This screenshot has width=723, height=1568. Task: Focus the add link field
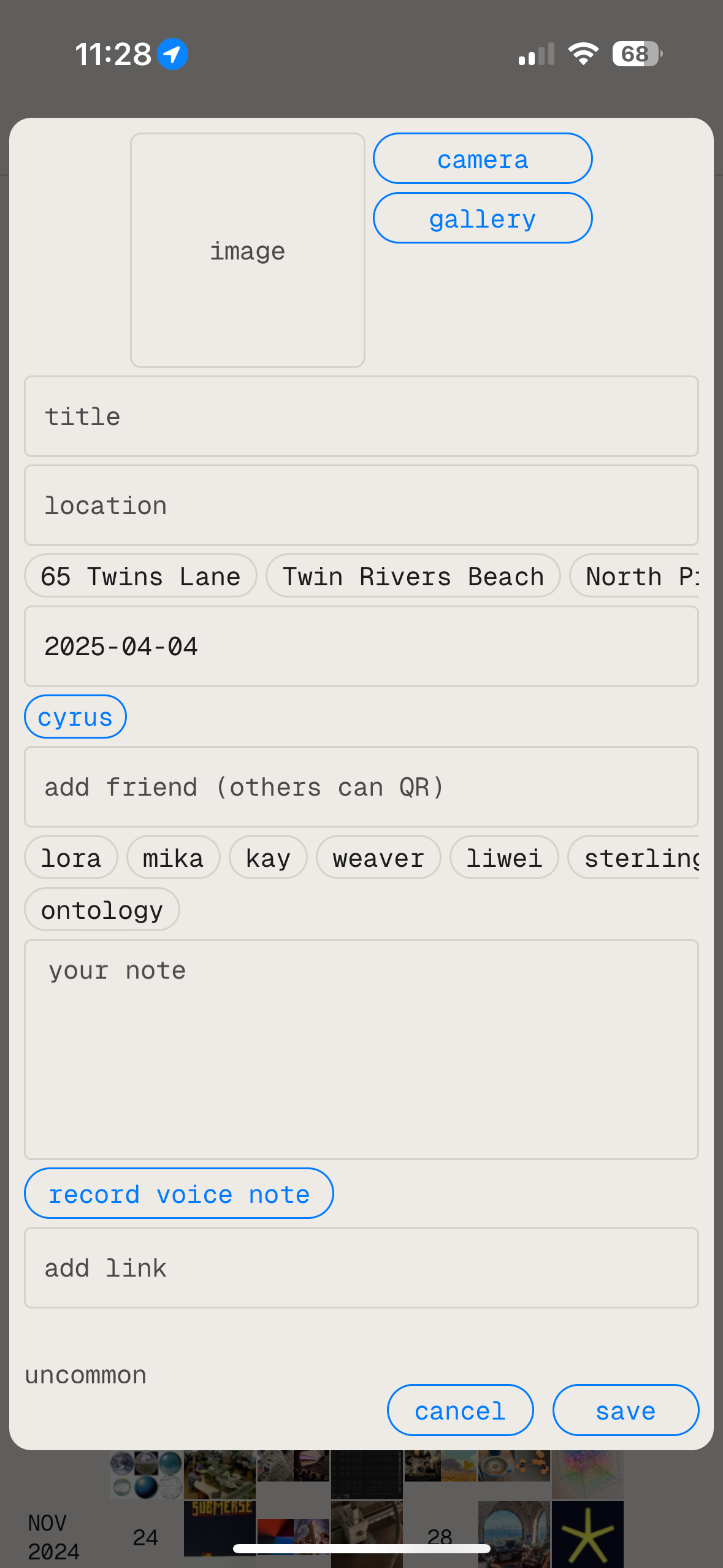pyautogui.click(x=361, y=1268)
